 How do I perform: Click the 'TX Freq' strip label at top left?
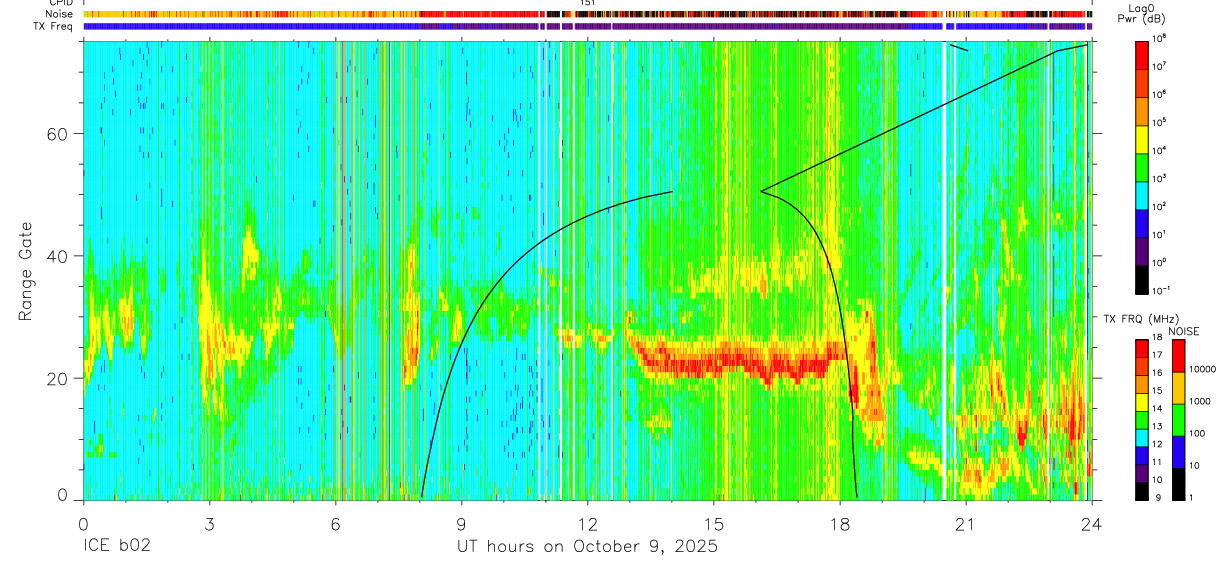point(54,26)
